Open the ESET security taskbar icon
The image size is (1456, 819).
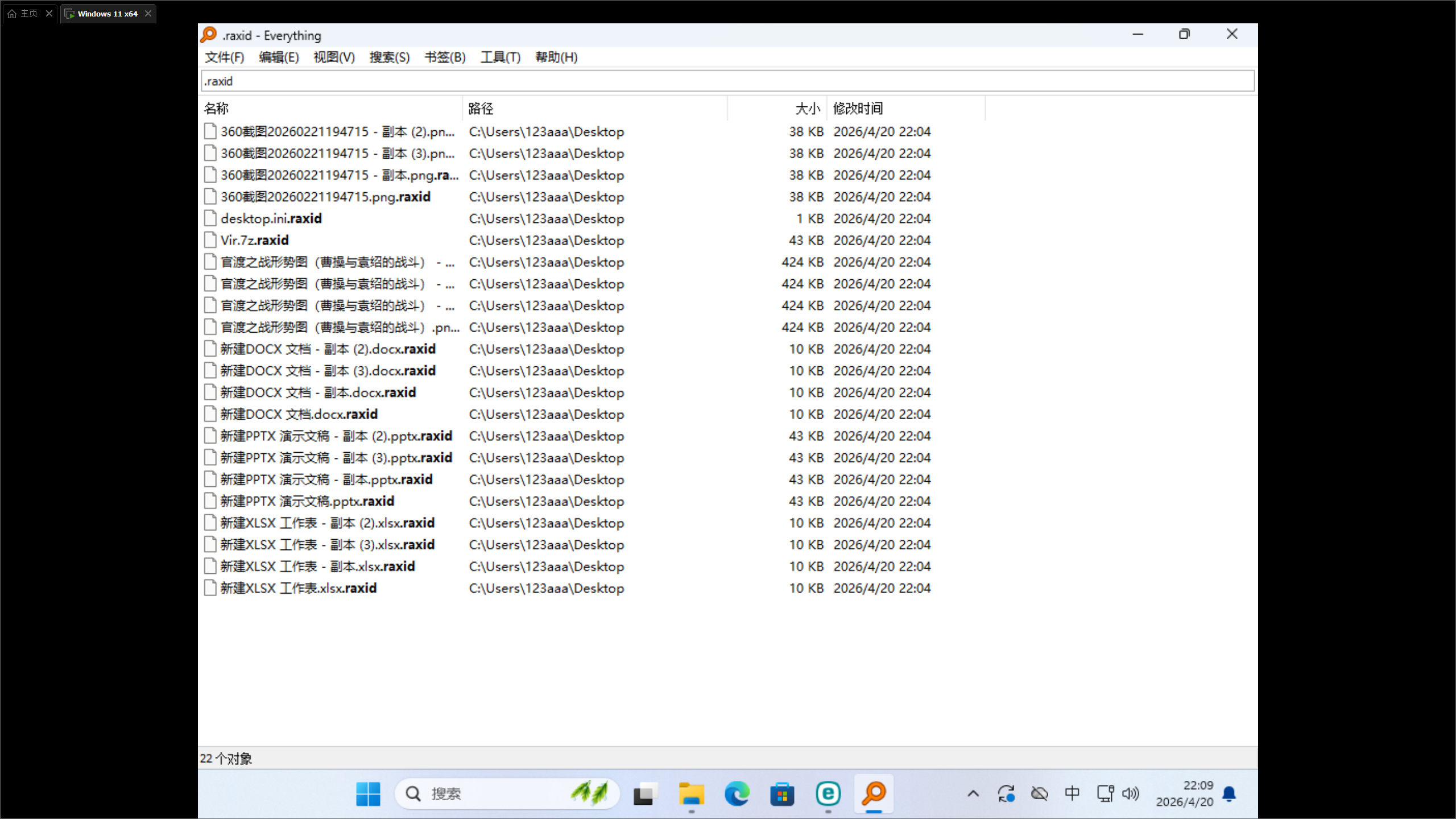point(828,793)
